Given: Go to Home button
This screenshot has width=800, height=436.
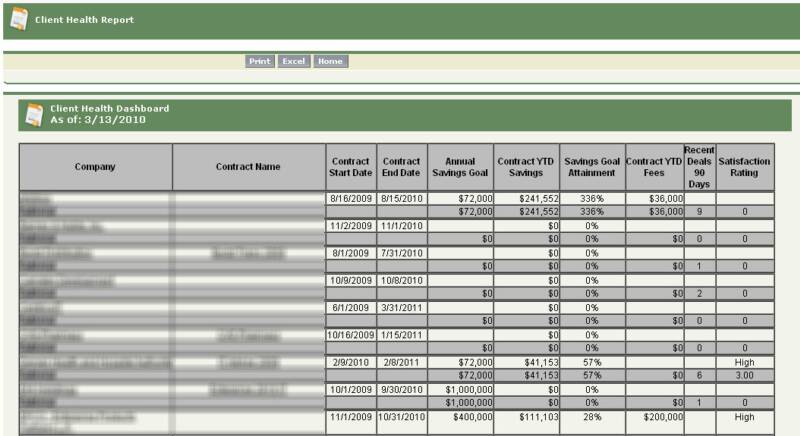Looking at the screenshot, I should [x=331, y=61].
